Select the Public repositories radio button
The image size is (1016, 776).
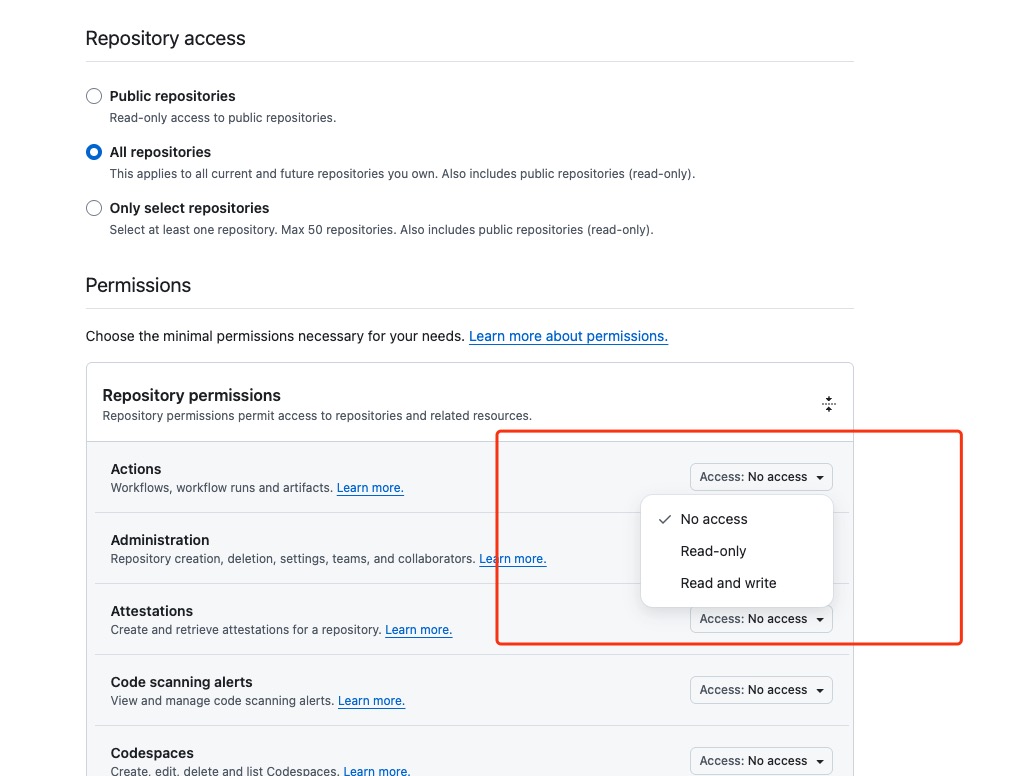tap(94, 97)
